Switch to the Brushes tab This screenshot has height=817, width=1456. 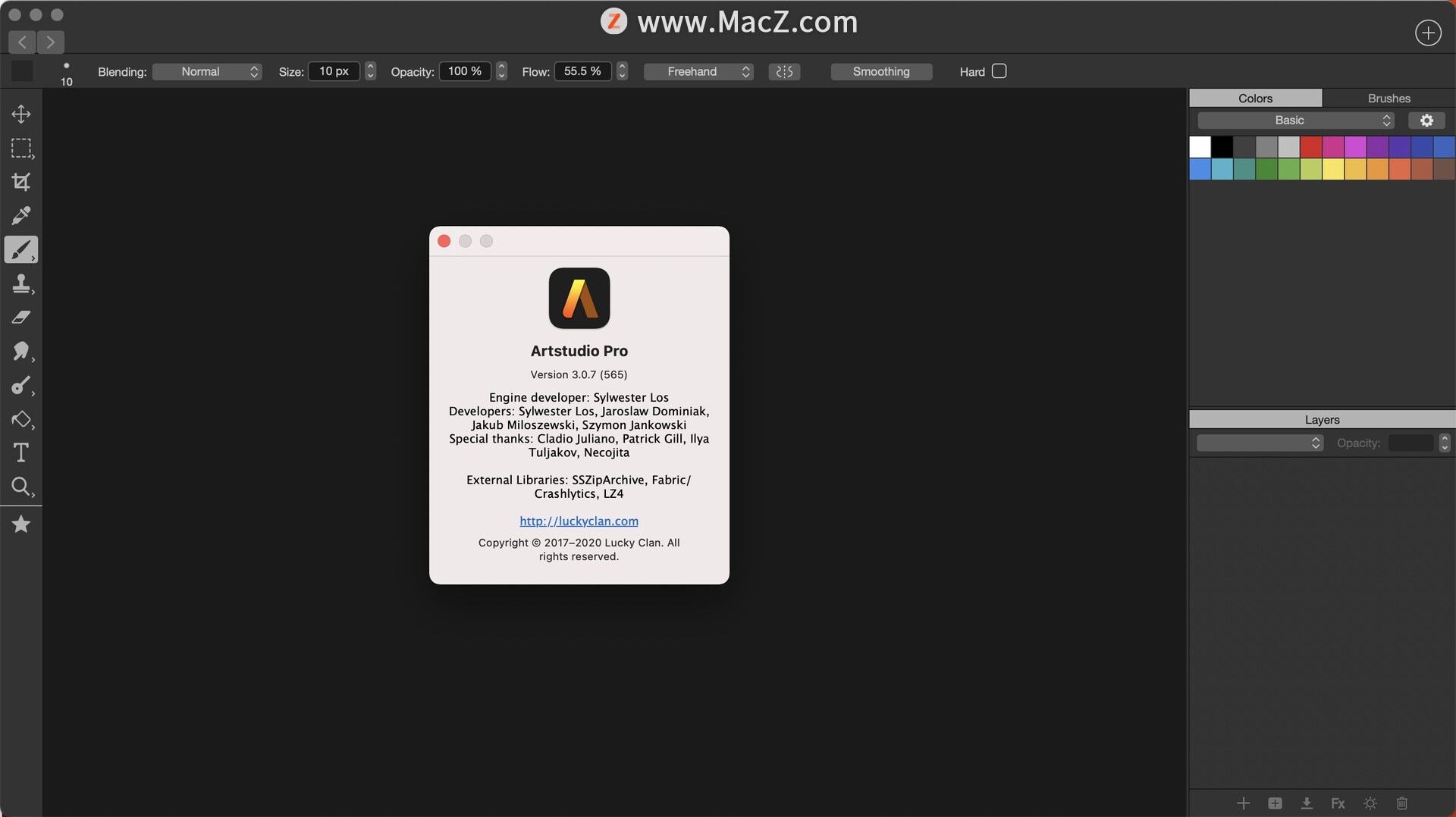(x=1389, y=99)
